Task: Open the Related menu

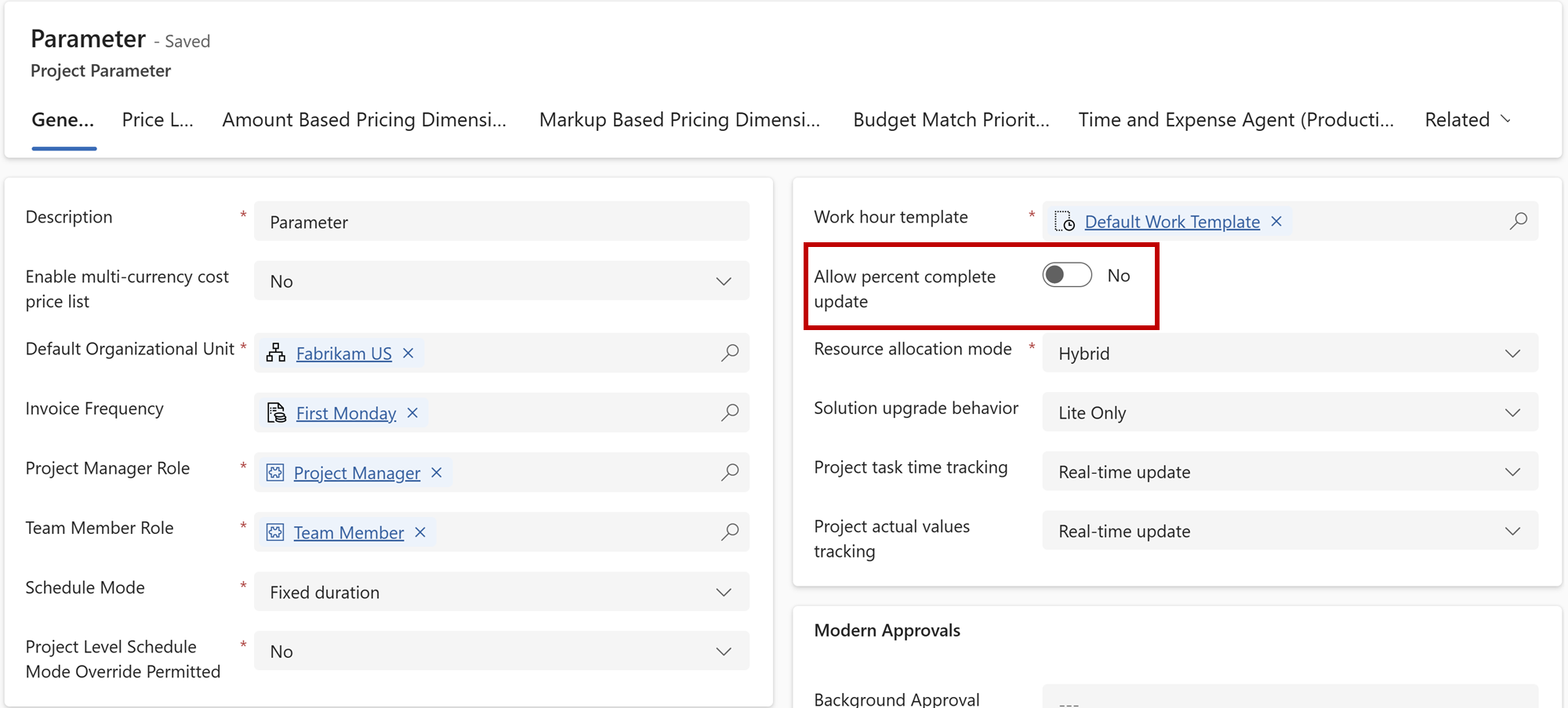Action: (x=1467, y=119)
